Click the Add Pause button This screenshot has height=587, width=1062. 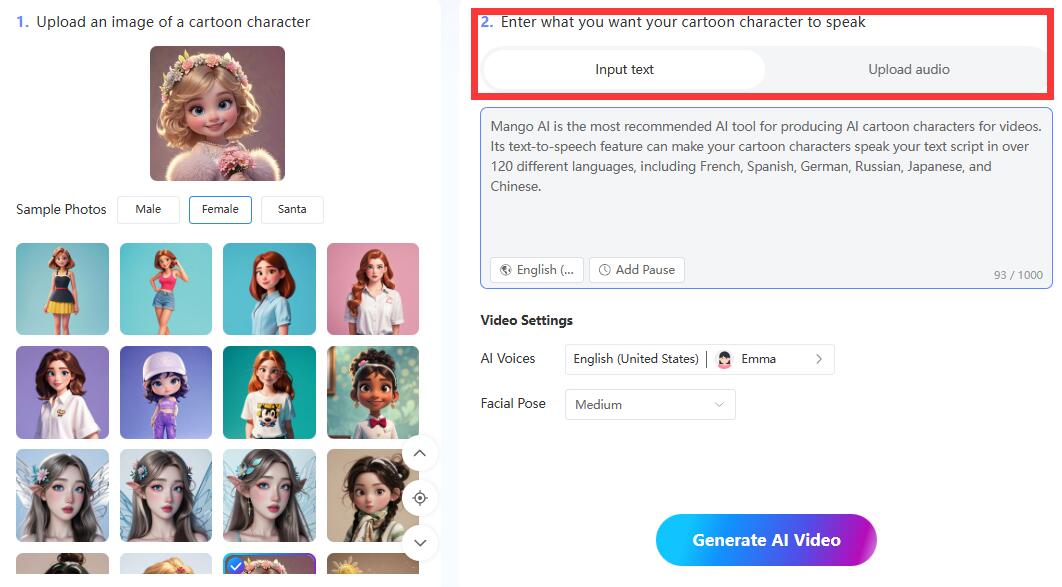[x=637, y=270]
